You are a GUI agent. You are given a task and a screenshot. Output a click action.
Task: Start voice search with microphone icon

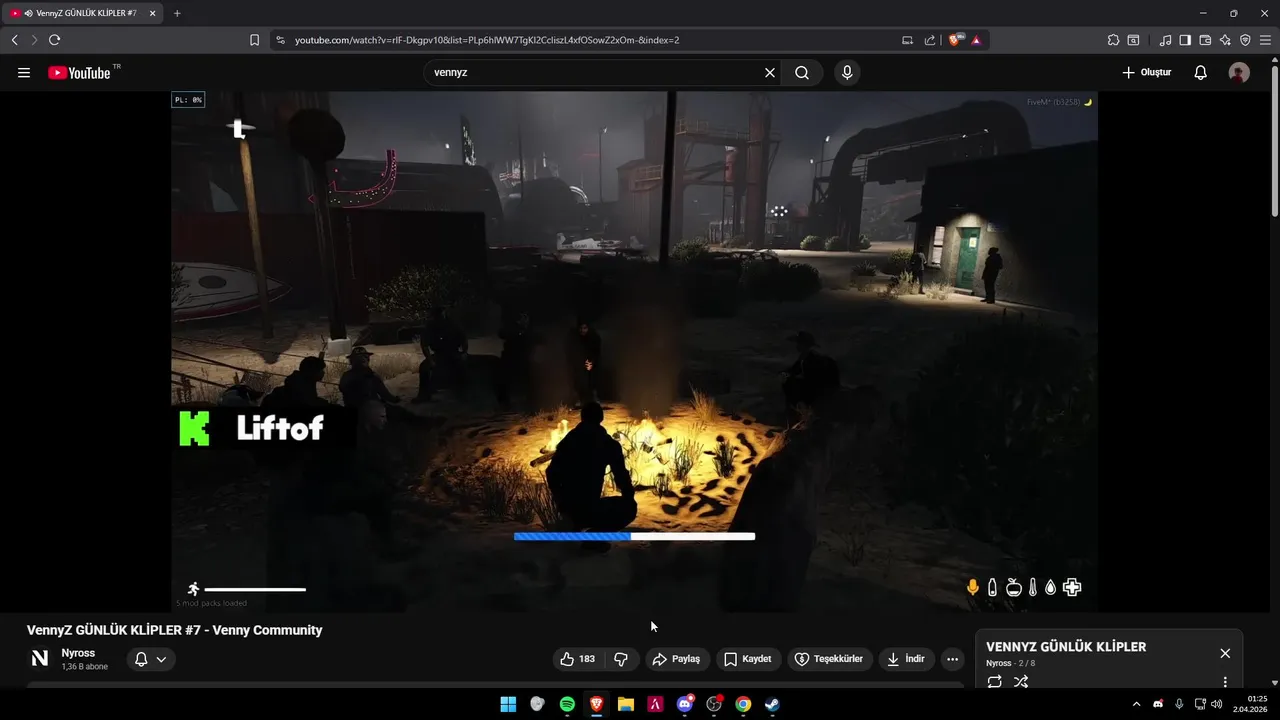coord(847,72)
